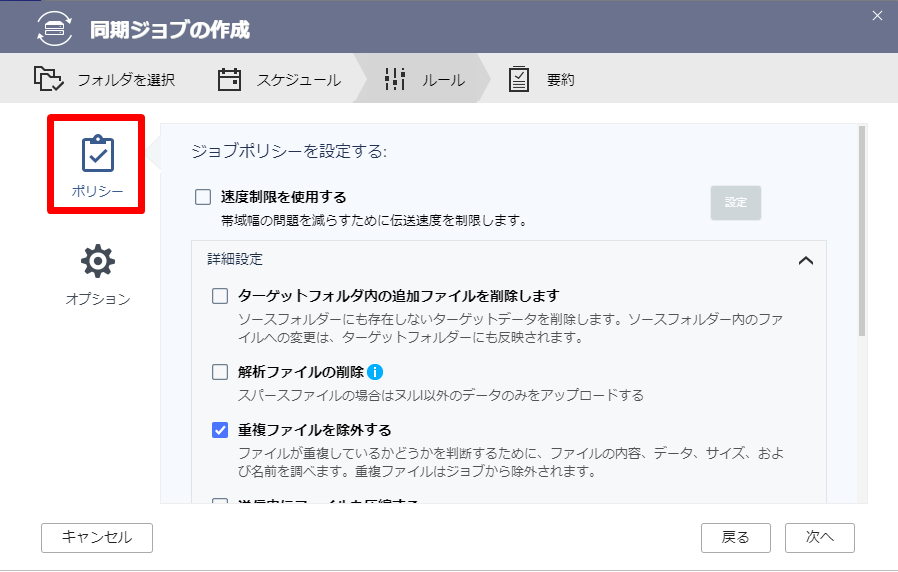
Task: Click the 設定 button for speed limit
Action: (x=736, y=203)
